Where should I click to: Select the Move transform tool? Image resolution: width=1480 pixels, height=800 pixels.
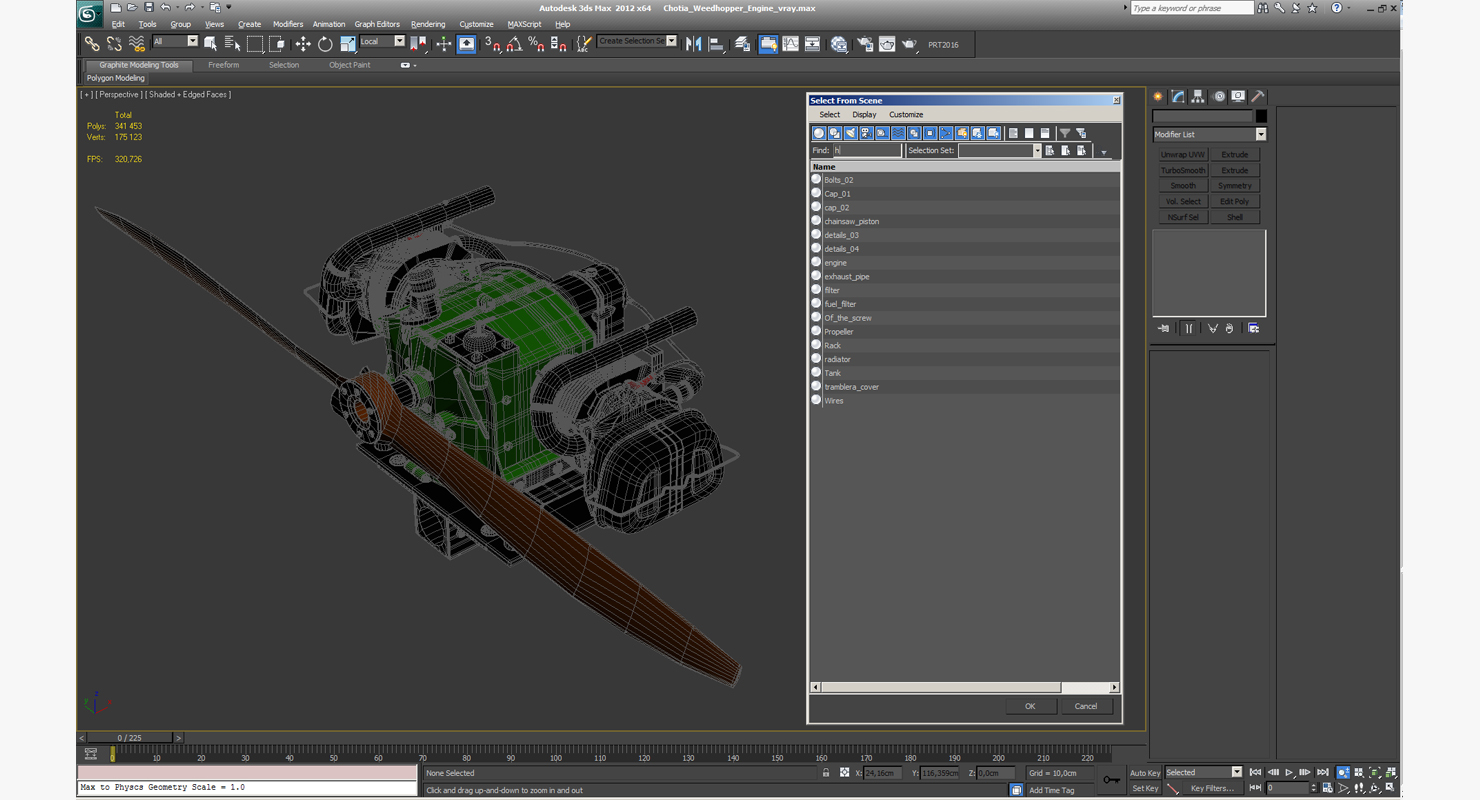(x=302, y=44)
